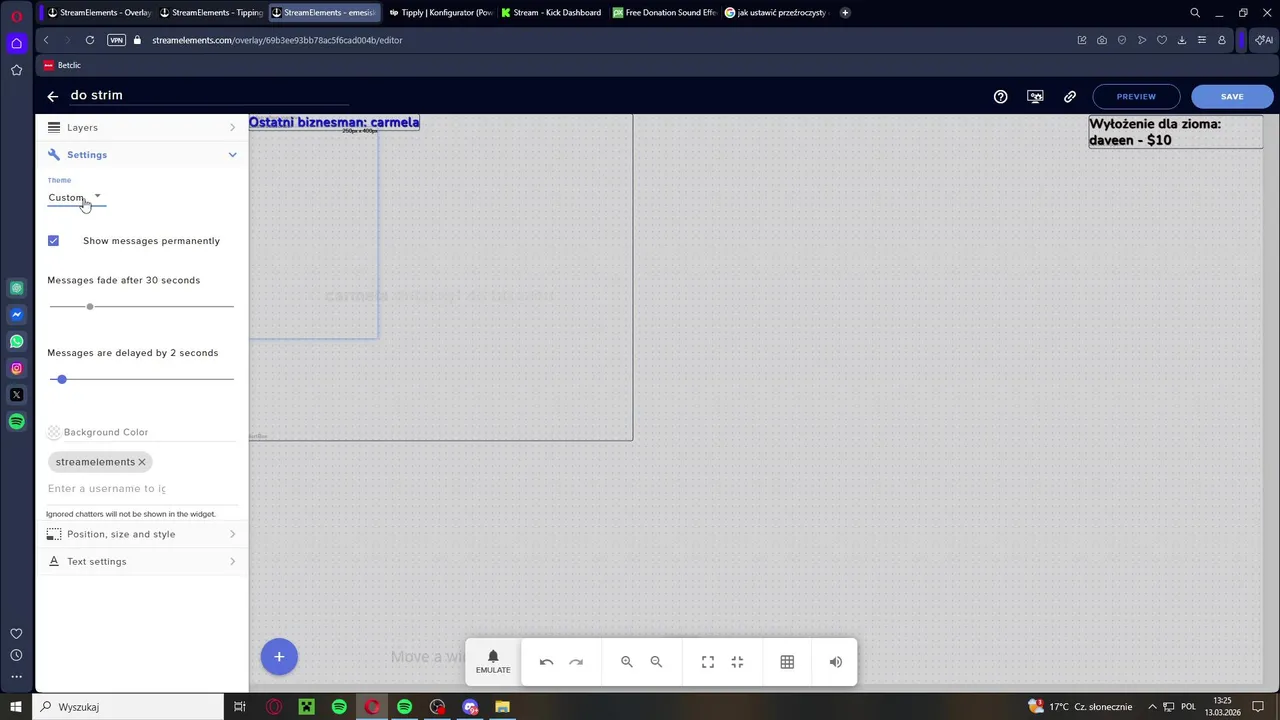Image resolution: width=1280 pixels, height=720 pixels.
Task: Click the Windows Start button
Action: pos(16,707)
